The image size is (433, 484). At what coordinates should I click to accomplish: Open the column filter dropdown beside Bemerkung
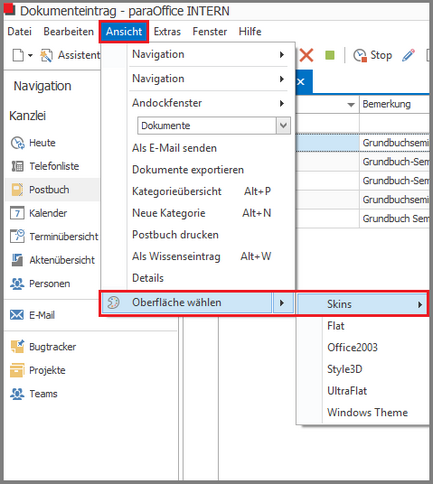coord(351,105)
